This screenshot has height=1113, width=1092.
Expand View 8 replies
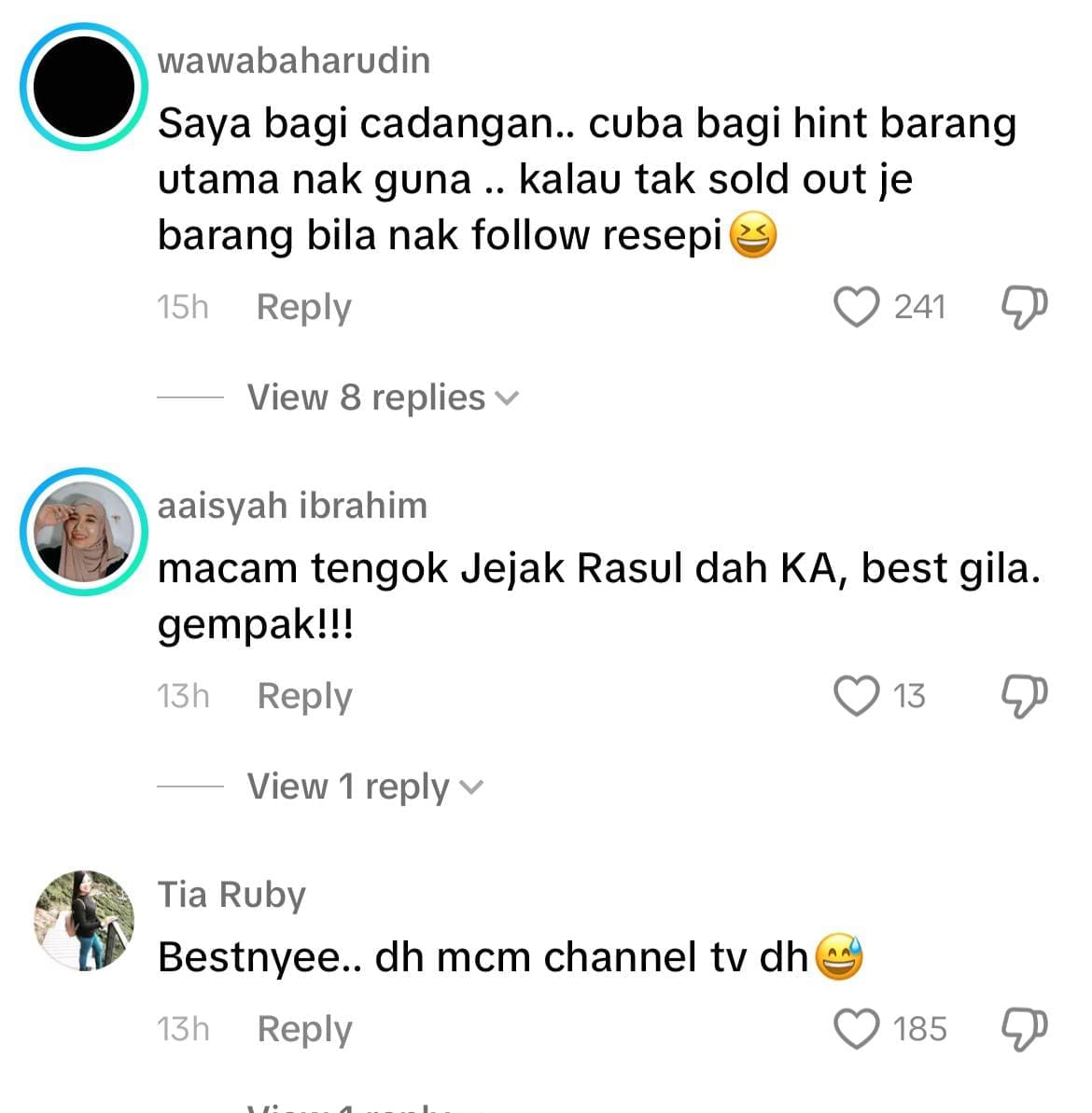(x=384, y=397)
